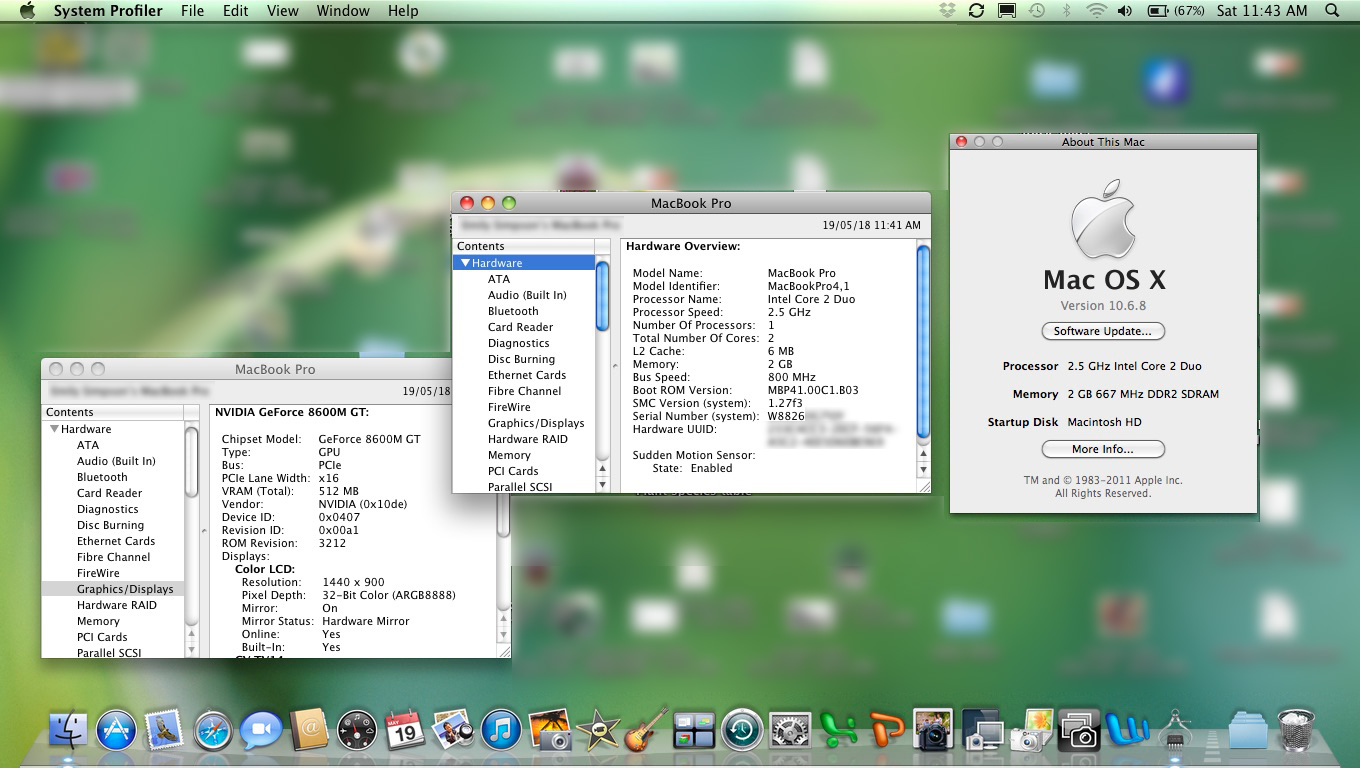Click the More Info... button

coord(1103,449)
